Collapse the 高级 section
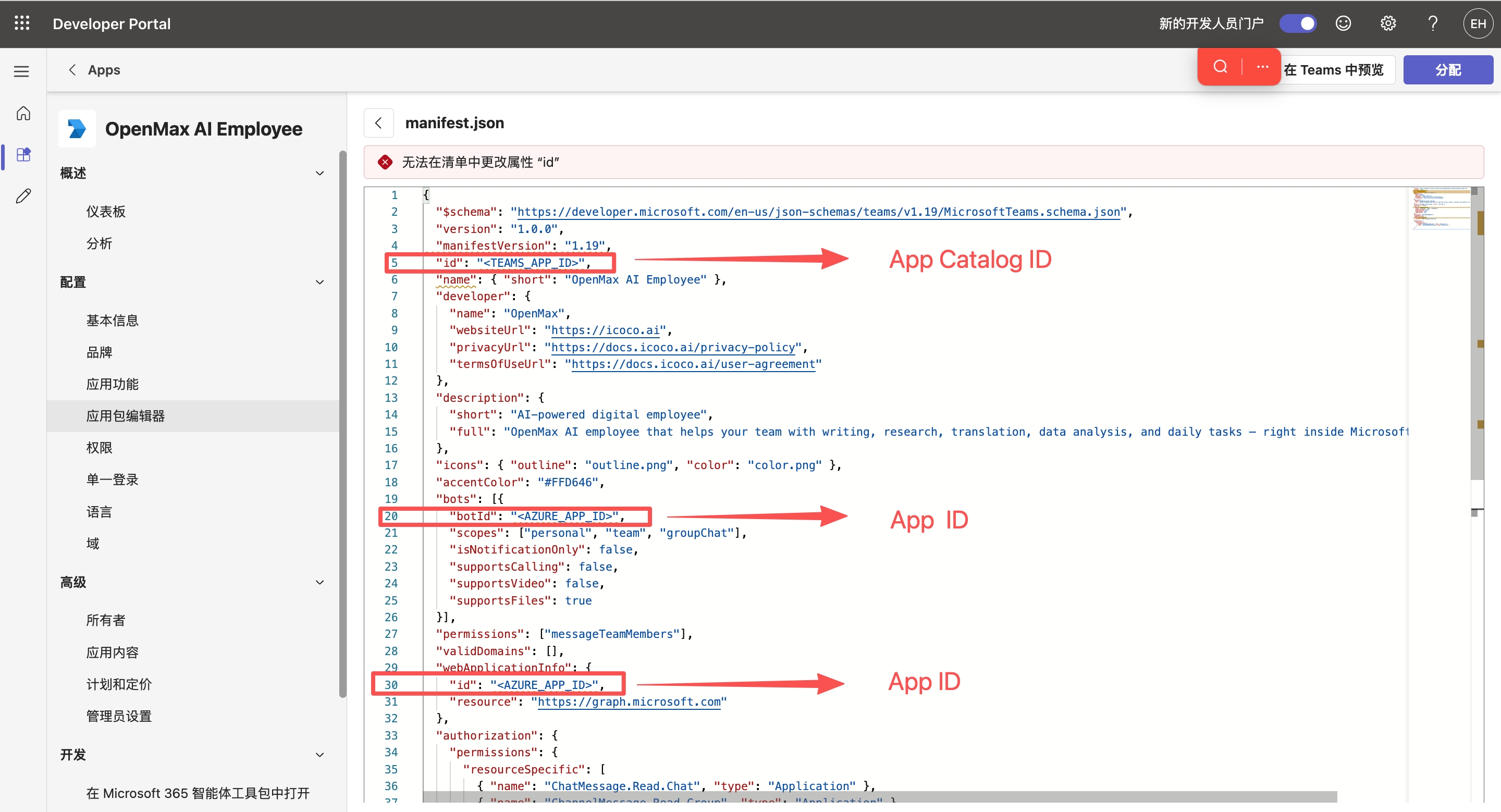 point(320,582)
